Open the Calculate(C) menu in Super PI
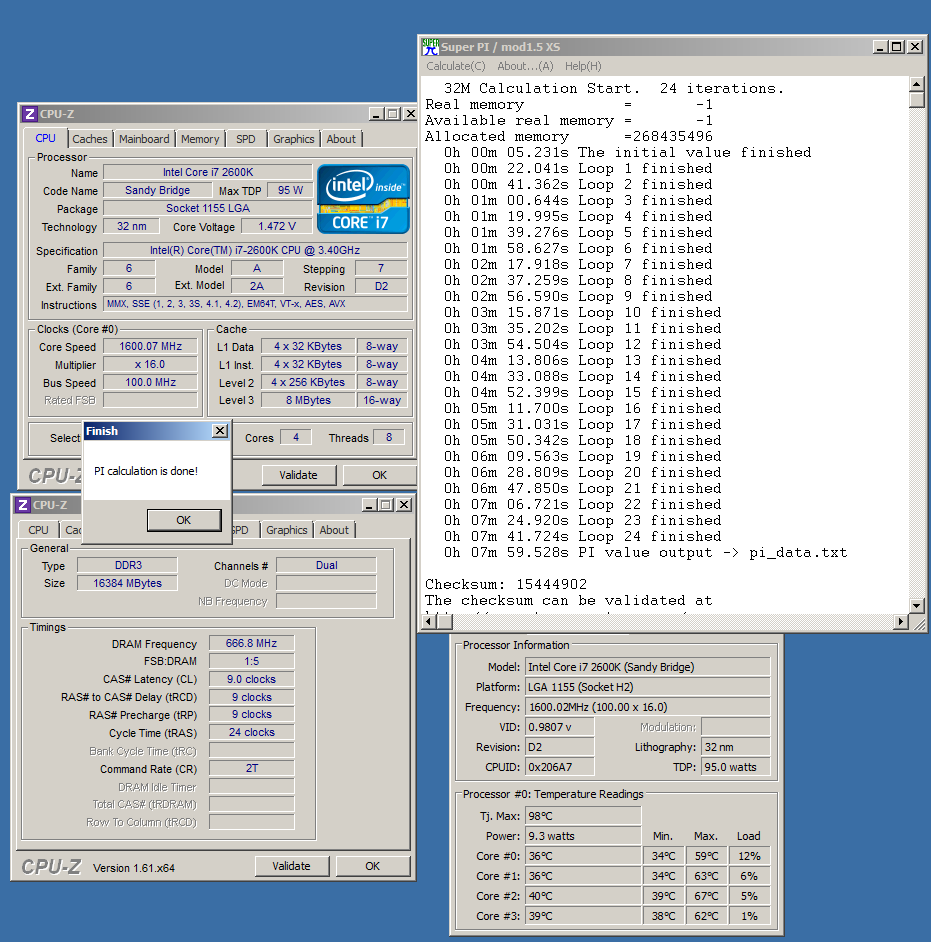The width and height of the screenshot is (931, 942). click(456, 66)
